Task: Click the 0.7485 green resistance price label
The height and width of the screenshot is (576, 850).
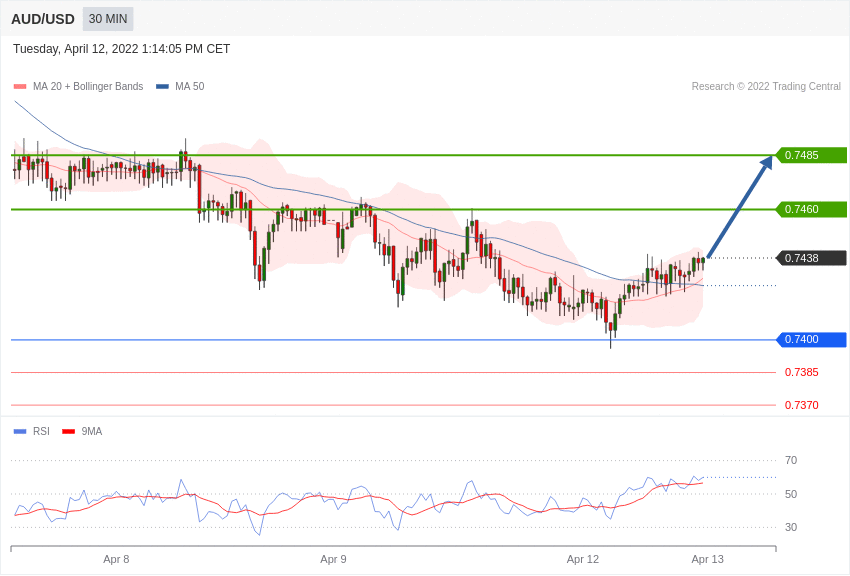Action: pos(812,155)
